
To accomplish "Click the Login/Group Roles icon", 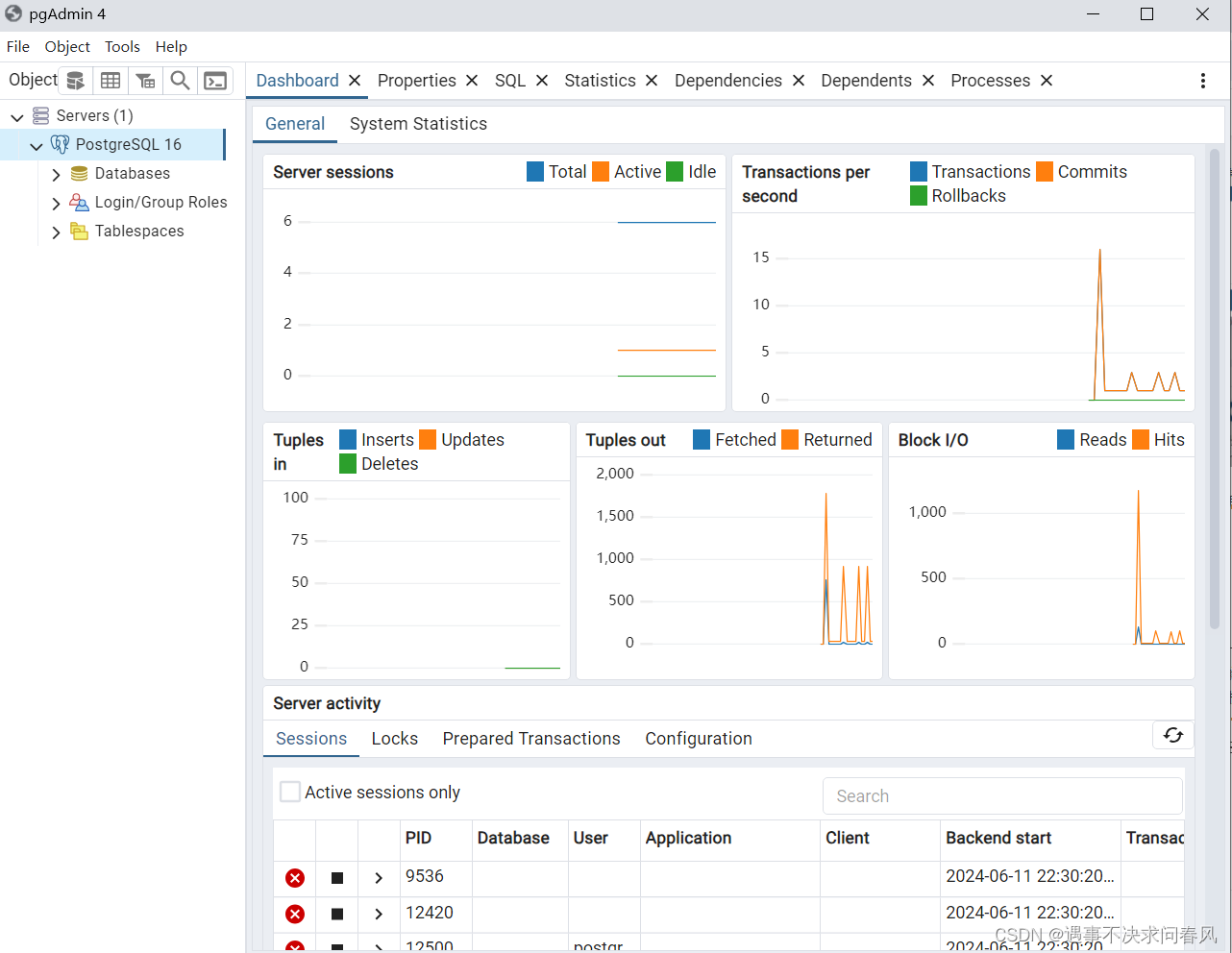I will coord(79,203).
